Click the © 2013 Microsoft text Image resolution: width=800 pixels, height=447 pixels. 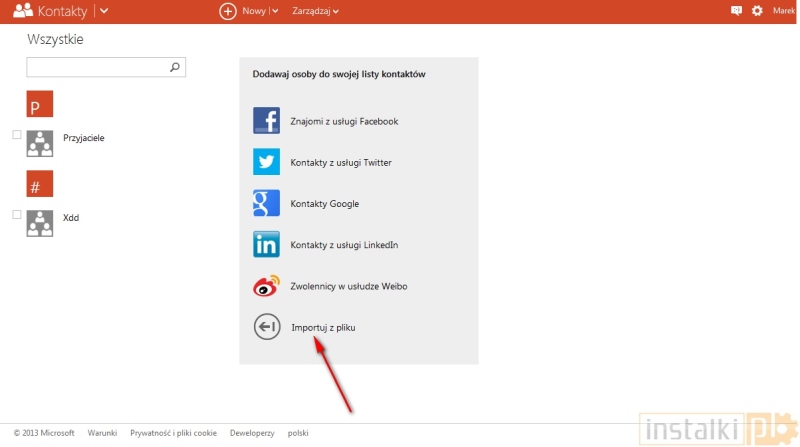click(x=44, y=433)
